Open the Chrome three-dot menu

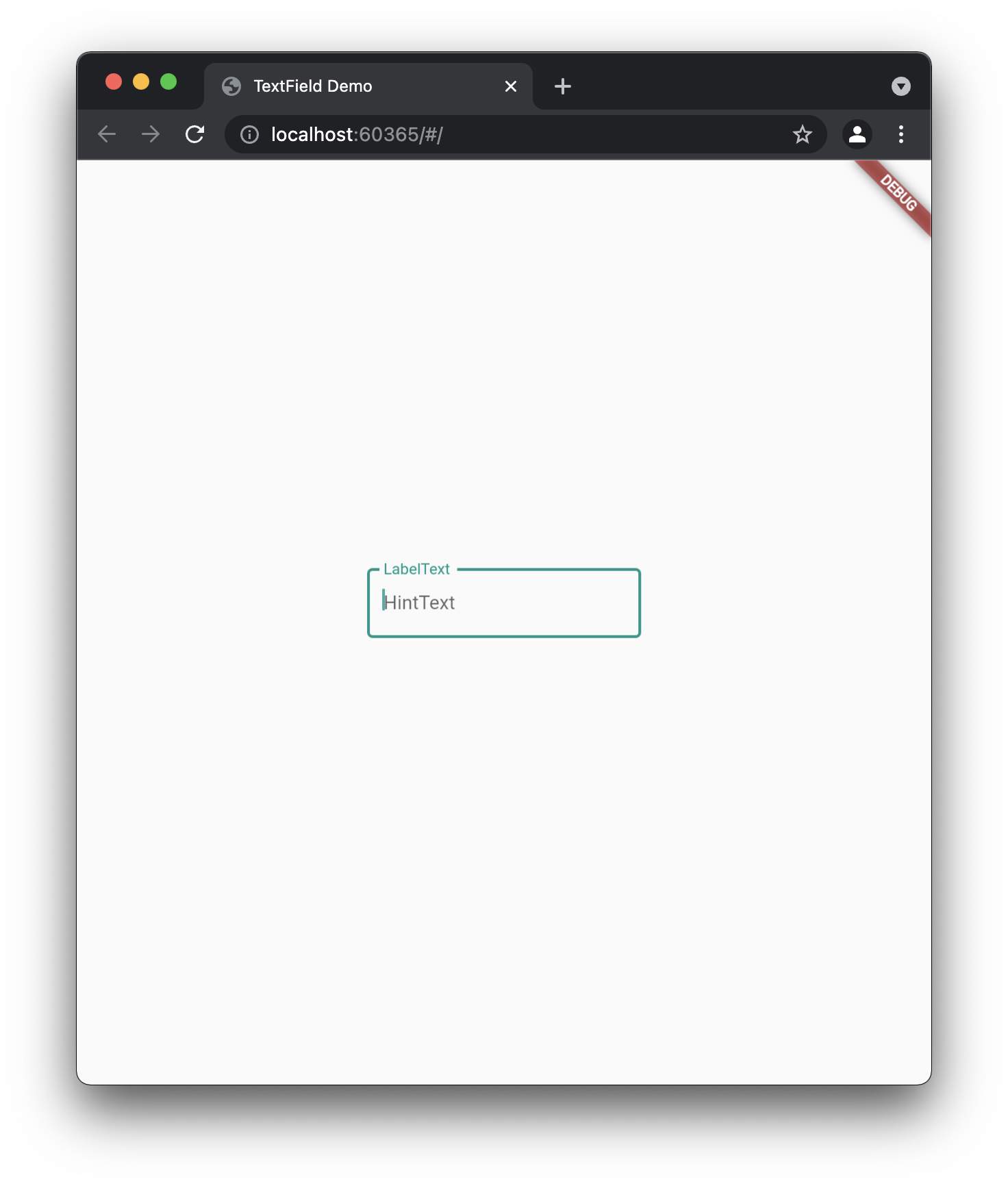tap(901, 134)
